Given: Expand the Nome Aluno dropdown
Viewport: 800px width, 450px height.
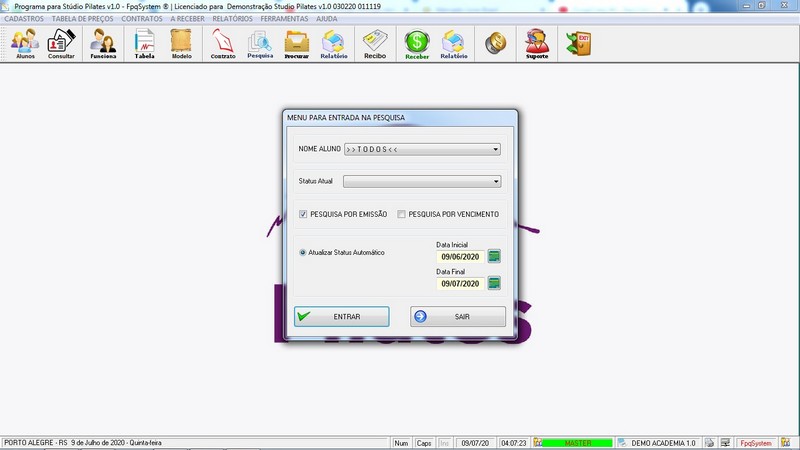Looking at the screenshot, I should click(x=495, y=149).
